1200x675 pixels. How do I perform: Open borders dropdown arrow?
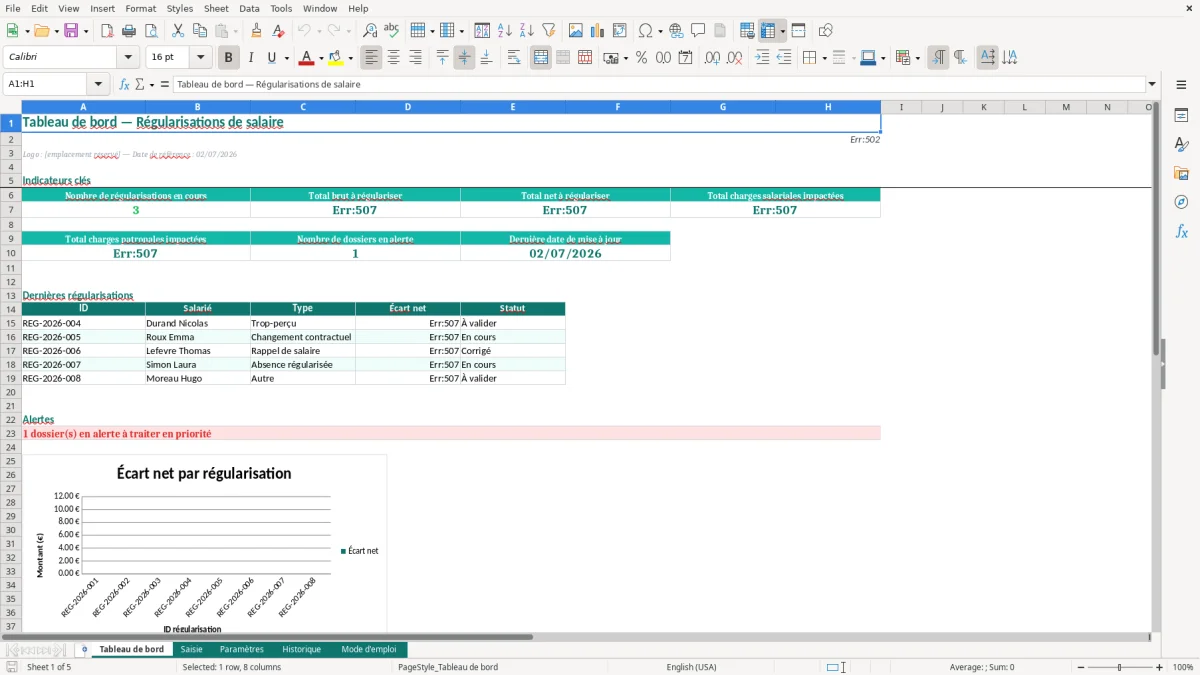tap(823, 58)
